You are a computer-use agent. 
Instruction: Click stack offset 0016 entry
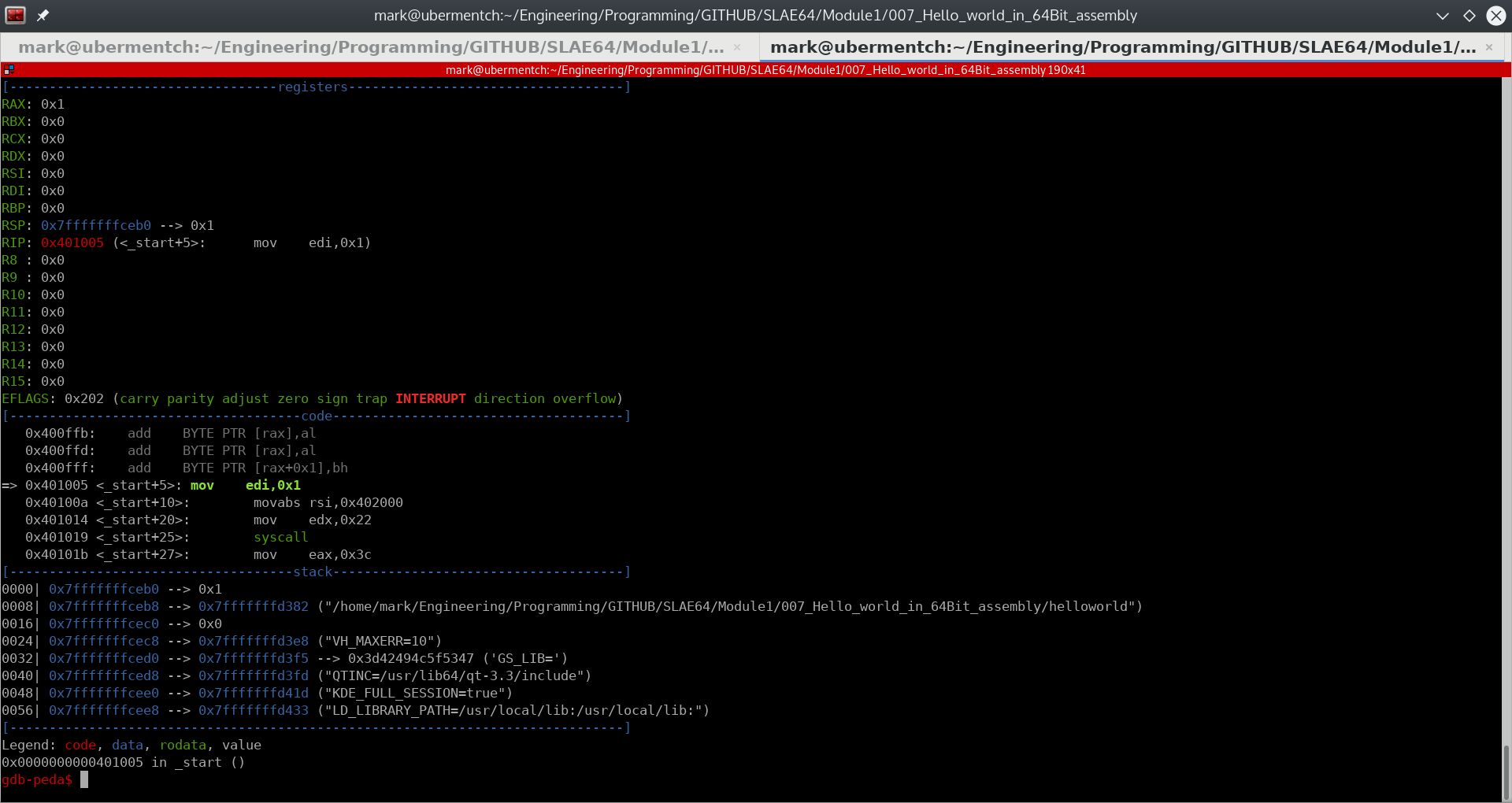(x=112, y=624)
